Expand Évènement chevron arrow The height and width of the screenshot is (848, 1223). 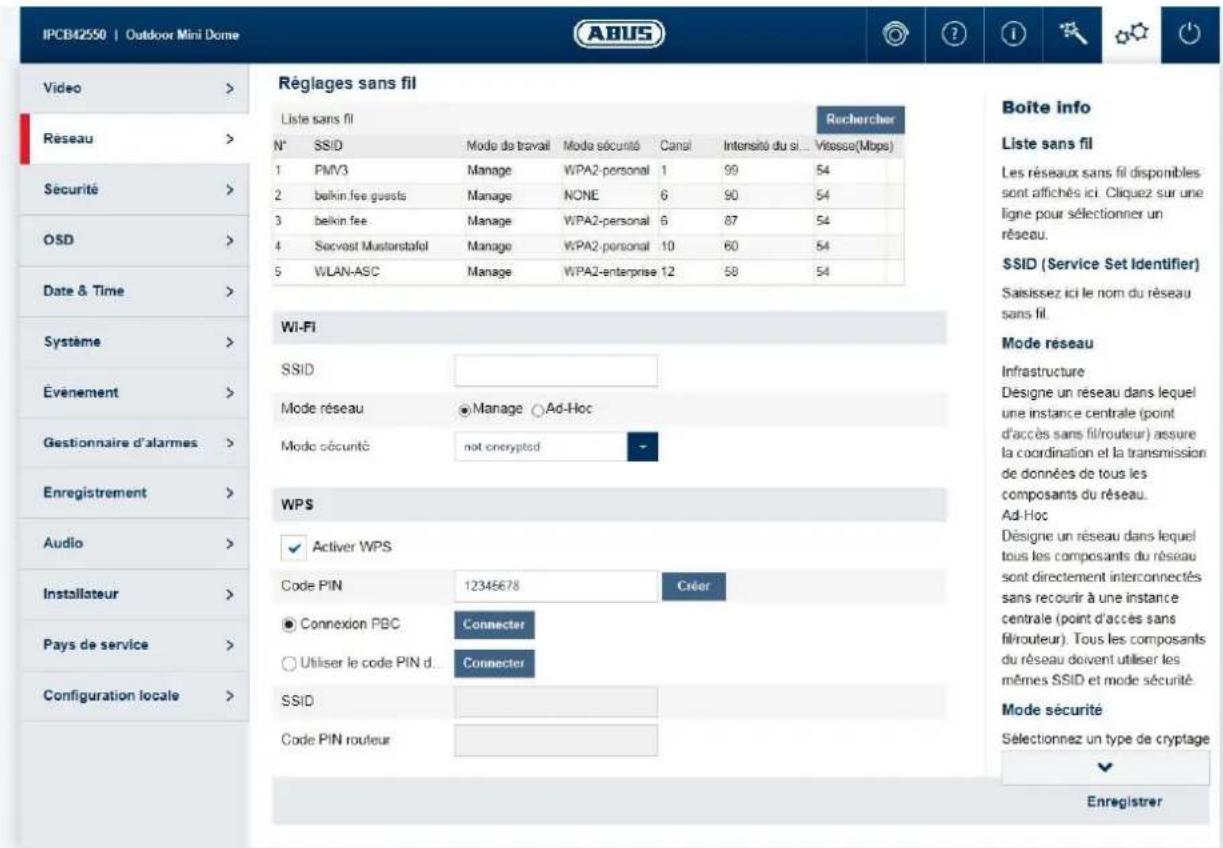(229, 392)
